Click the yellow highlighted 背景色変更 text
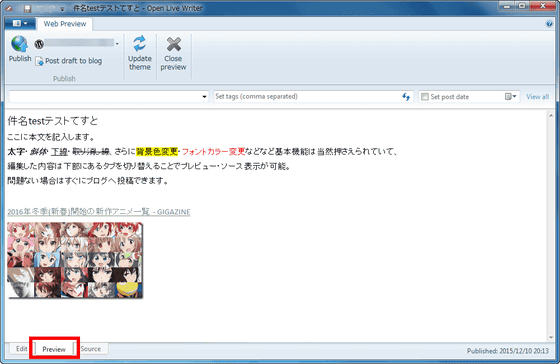The image size is (560, 364). pos(157,151)
